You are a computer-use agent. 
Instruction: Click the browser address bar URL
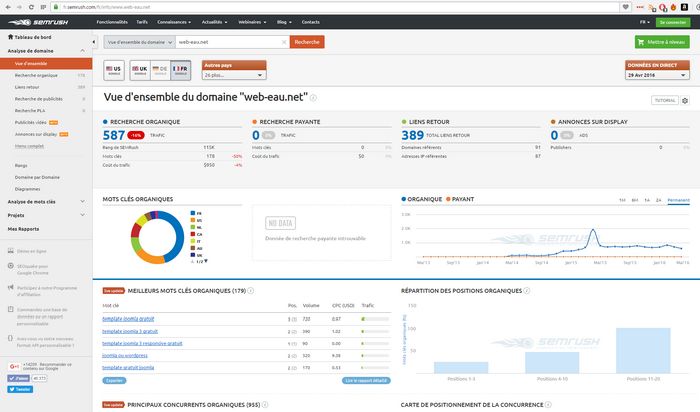[107, 7]
